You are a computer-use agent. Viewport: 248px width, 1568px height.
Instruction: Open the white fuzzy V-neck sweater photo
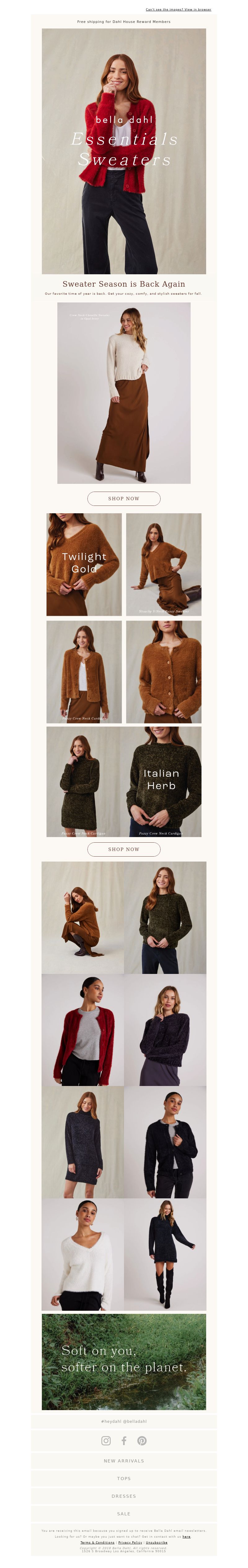point(83,1254)
